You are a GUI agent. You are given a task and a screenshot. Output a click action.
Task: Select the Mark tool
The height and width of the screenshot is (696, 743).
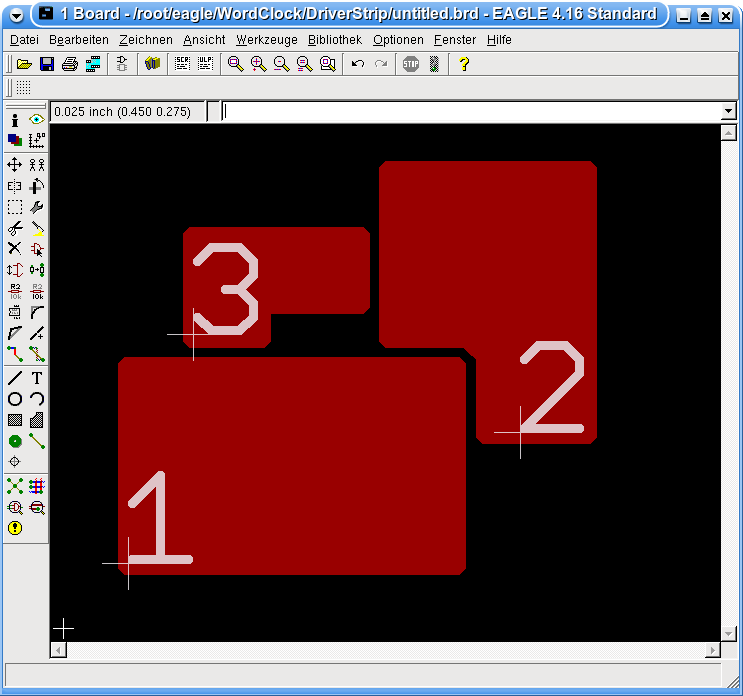pyautogui.click(x=36, y=140)
